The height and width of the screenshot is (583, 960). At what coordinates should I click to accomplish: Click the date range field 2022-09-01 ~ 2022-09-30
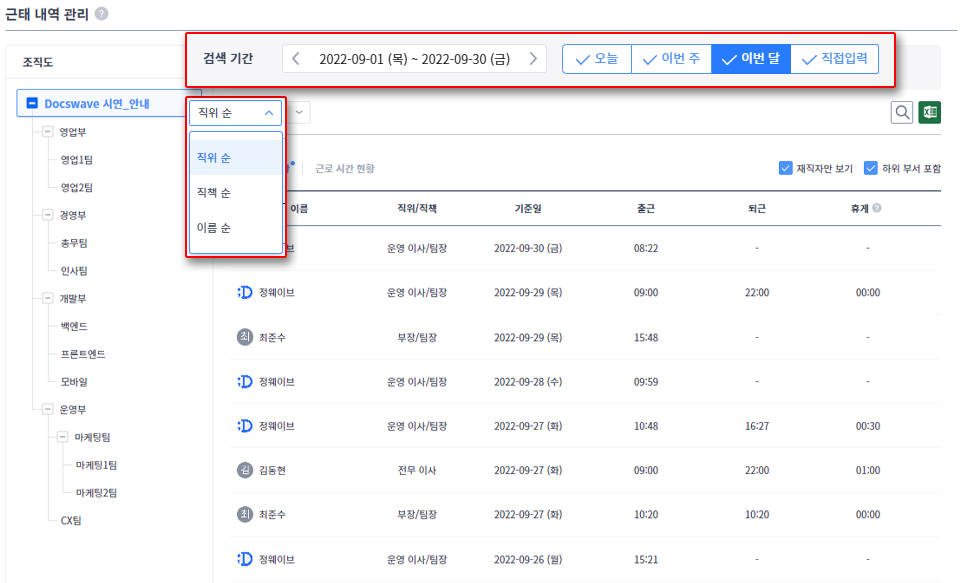coord(414,59)
